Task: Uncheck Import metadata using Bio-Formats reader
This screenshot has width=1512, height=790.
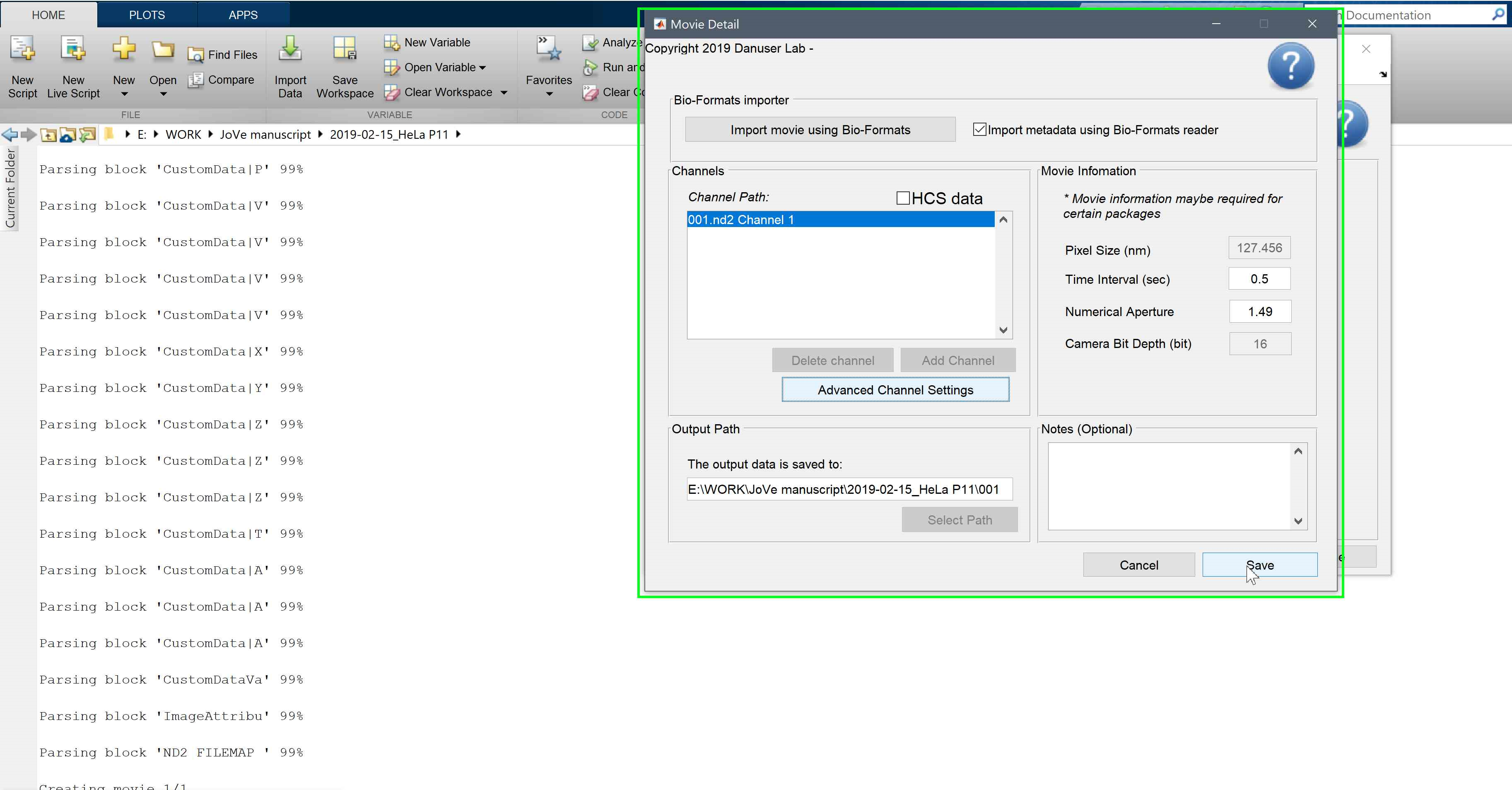Action: (979, 130)
